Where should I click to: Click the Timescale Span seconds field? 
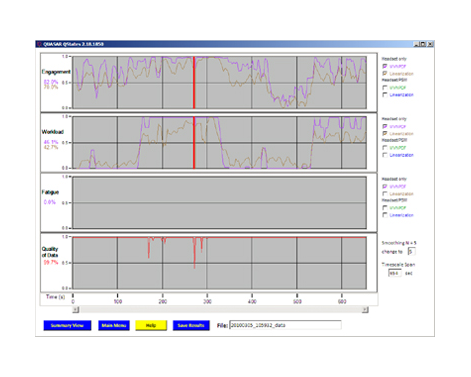click(395, 273)
